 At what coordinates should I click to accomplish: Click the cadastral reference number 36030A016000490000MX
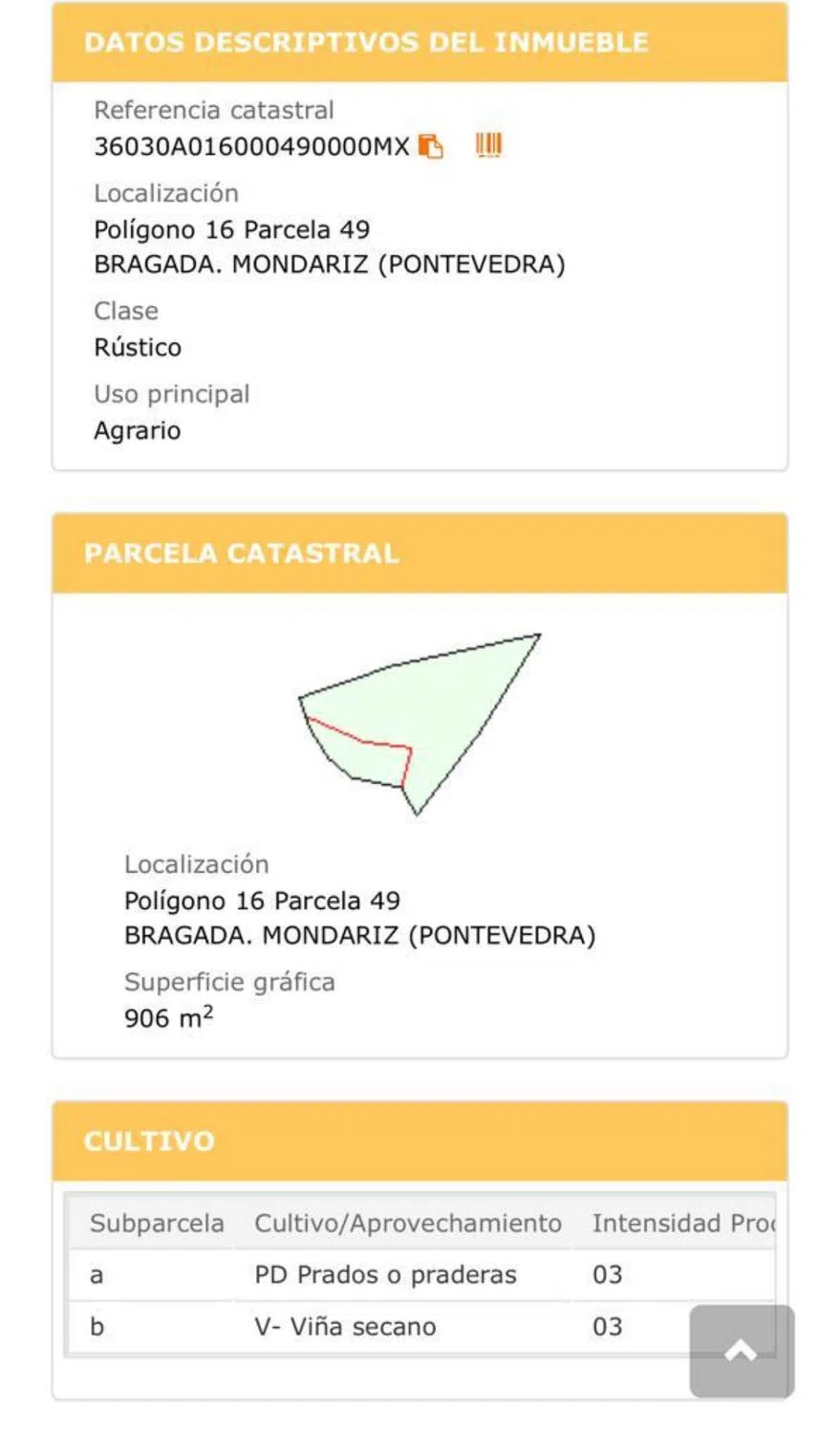click(x=251, y=146)
